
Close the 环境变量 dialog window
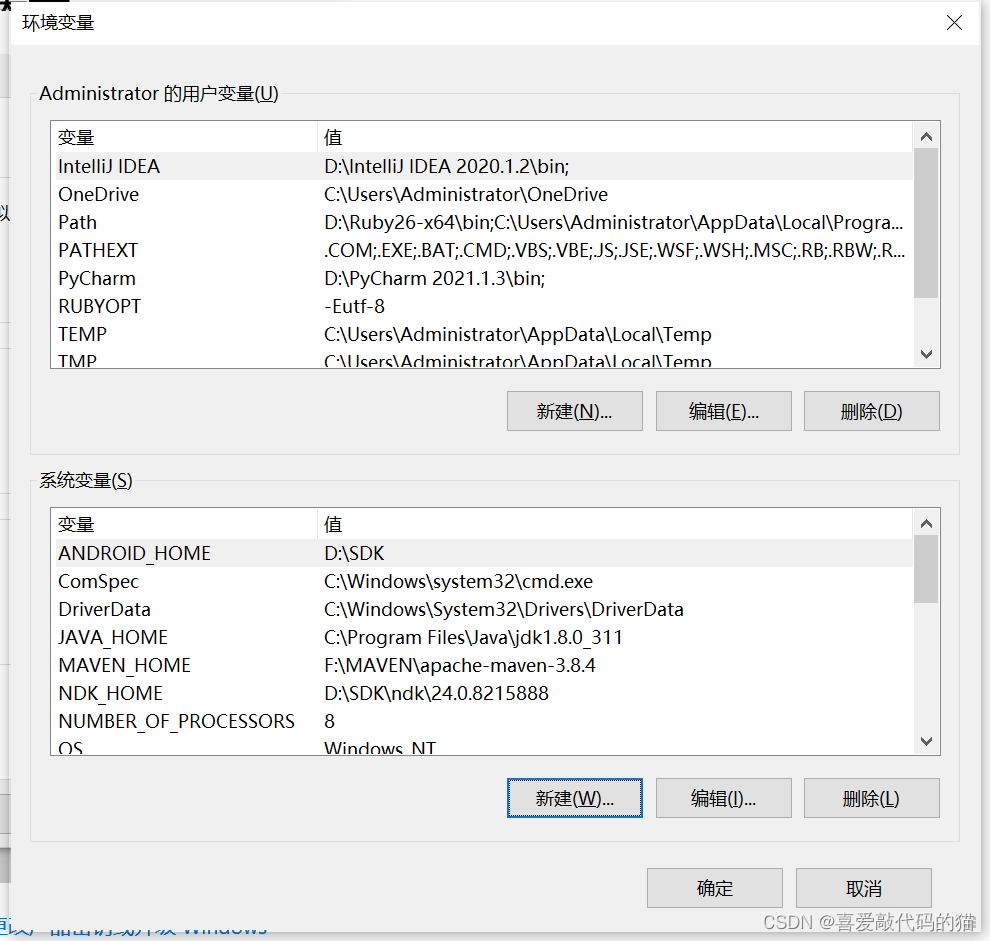coord(954,23)
